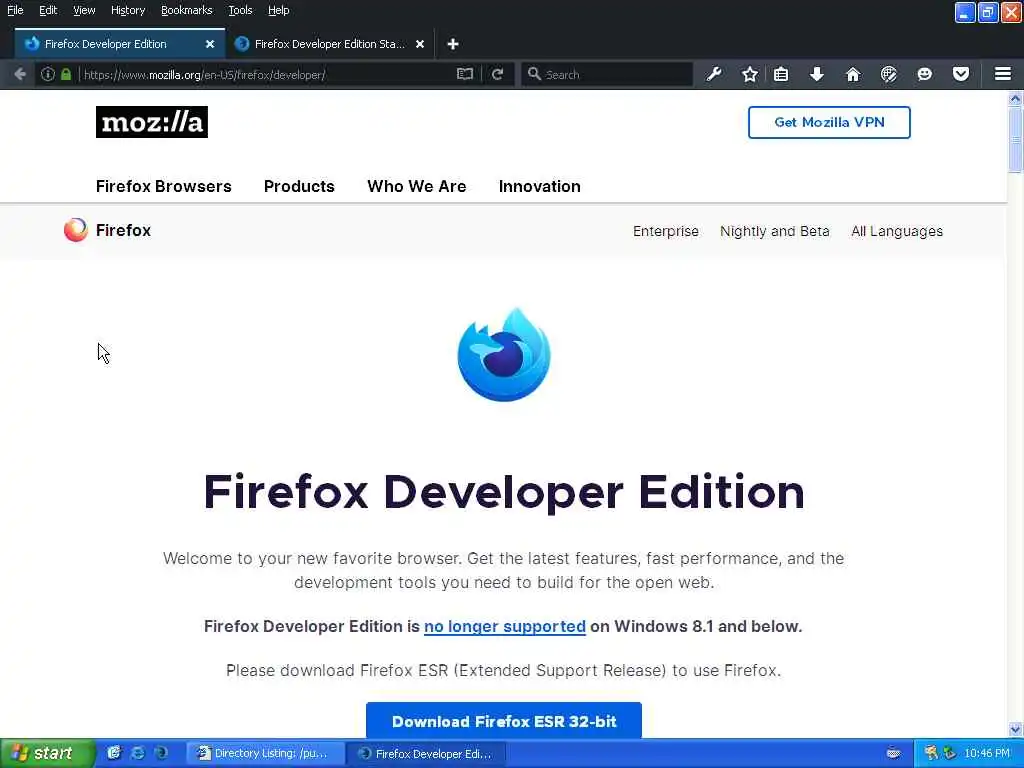Follow the no longer supported link
1024x768 pixels.
[505, 626]
